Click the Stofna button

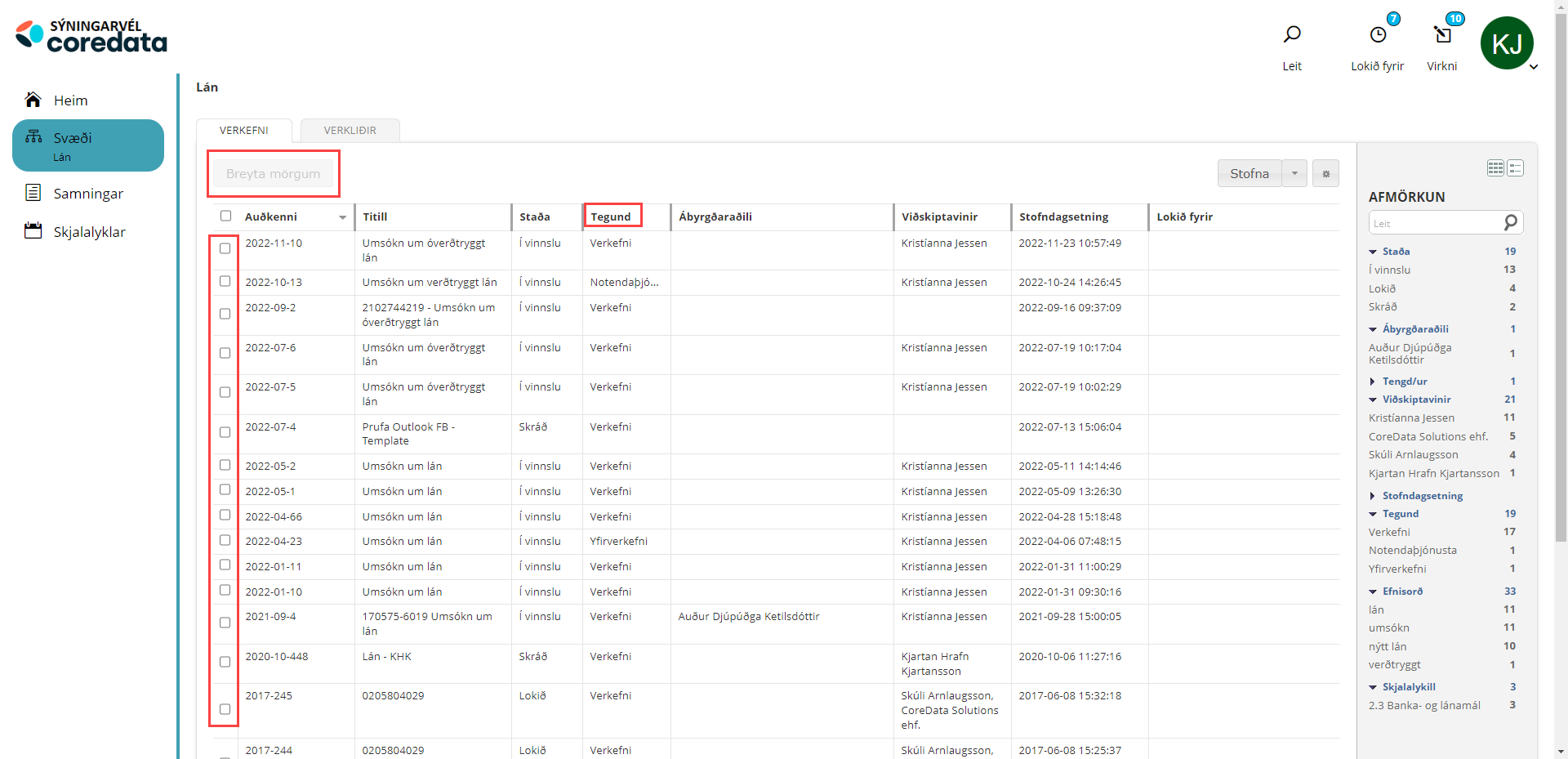pyautogui.click(x=1249, y=173)
